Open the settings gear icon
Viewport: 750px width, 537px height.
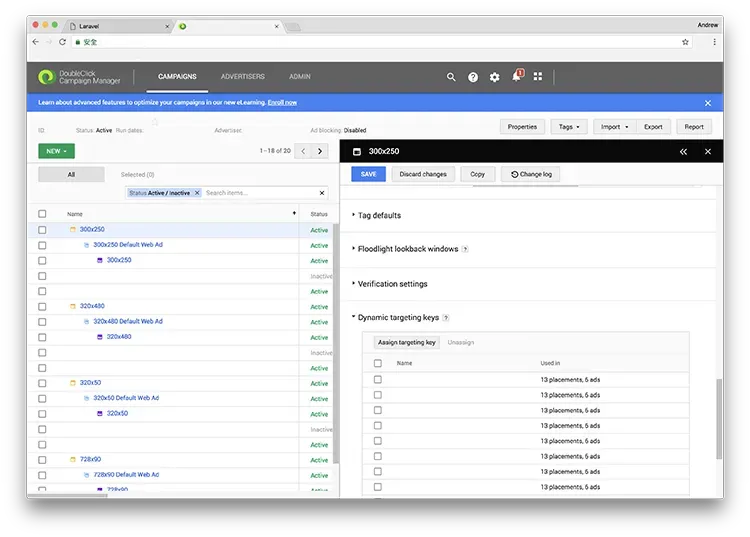[x=494, y=77]
